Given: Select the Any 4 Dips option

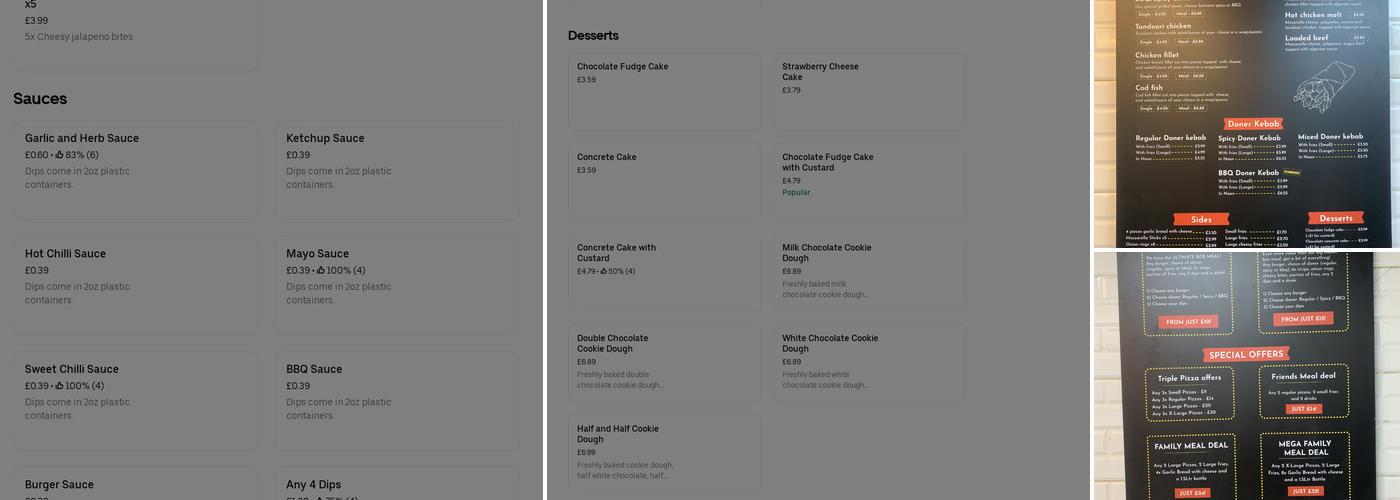Looking at the screenshot, I should click(x=397, y=485).
